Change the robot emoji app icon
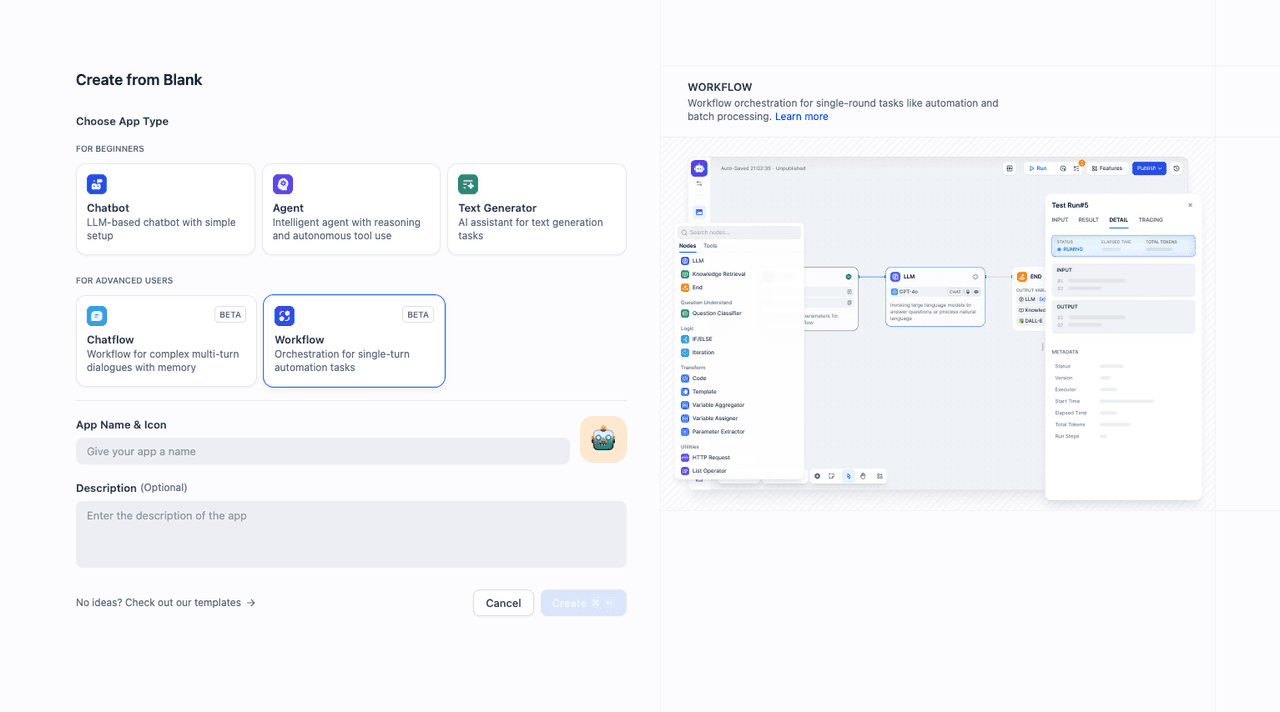The height and width of the screenshot is (712, 1280). coord(603,439)
